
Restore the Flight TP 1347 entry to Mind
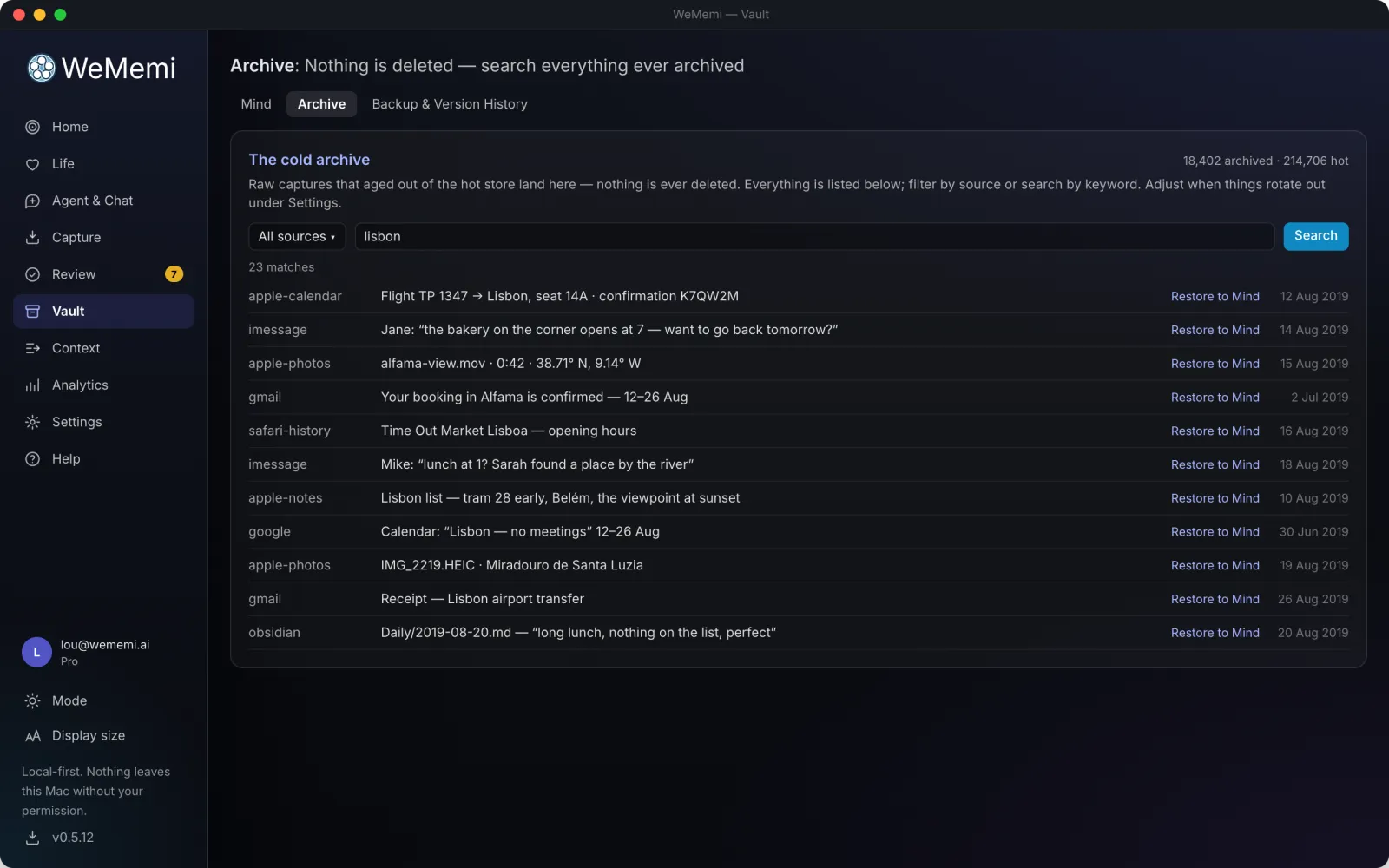point(1215,297)
